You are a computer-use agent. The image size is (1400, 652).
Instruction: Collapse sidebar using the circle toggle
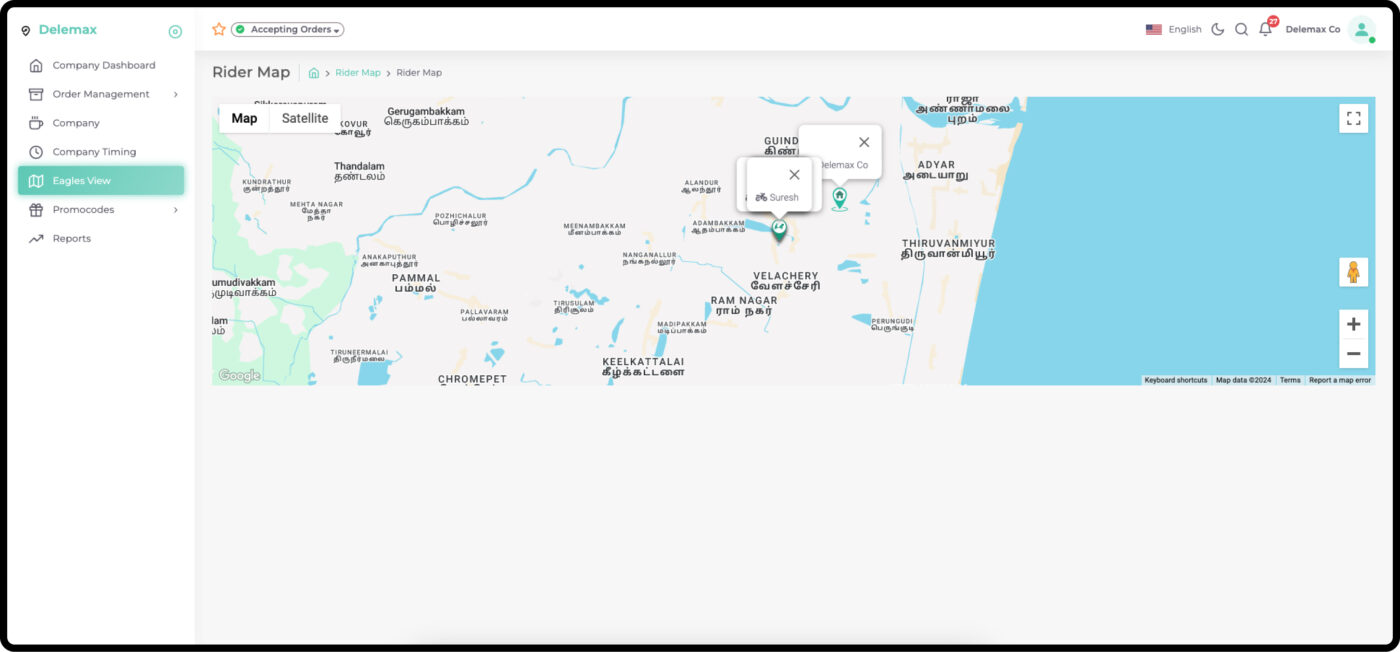click(175, 31)
